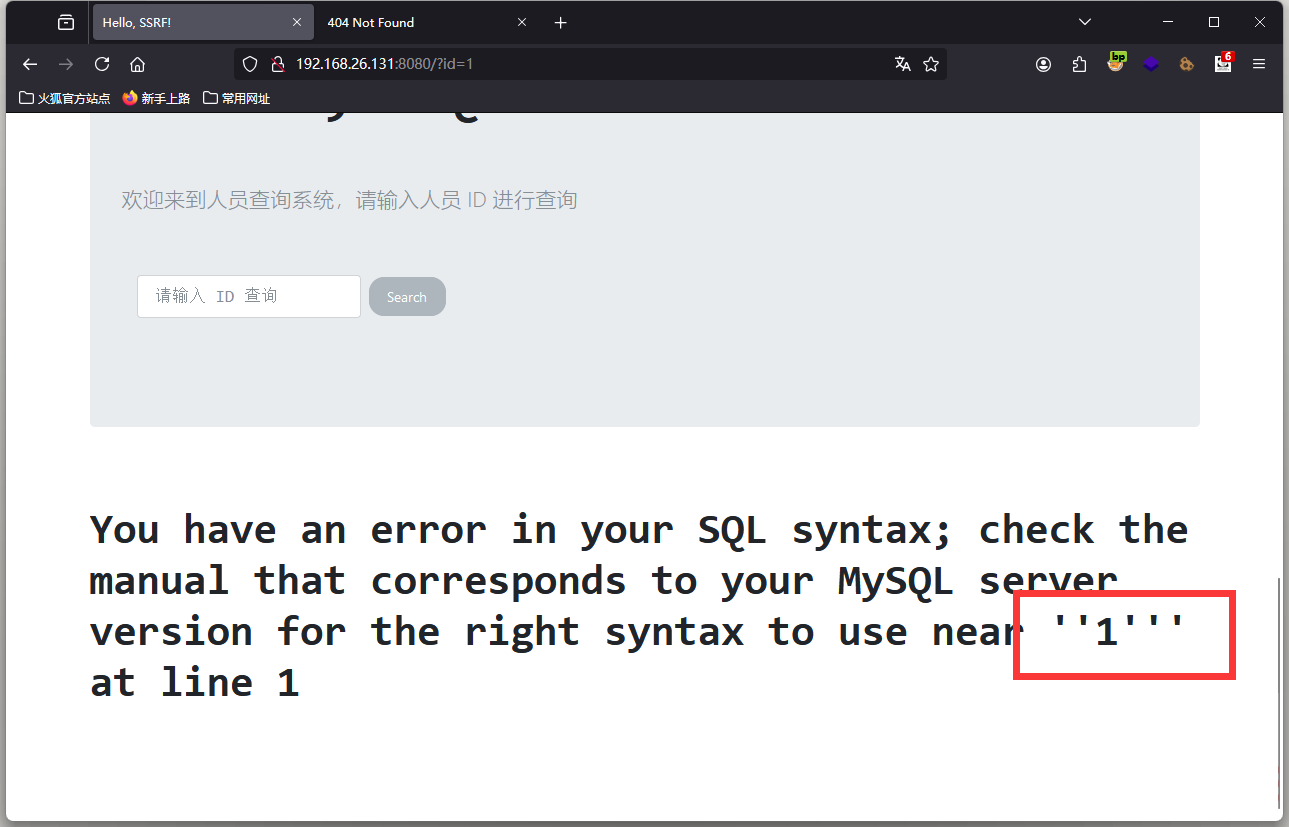This screenshot has height=827, width=1289.
Task: Bookmark this page with the star
Action: pyautogui.click(x=931, y=64)
